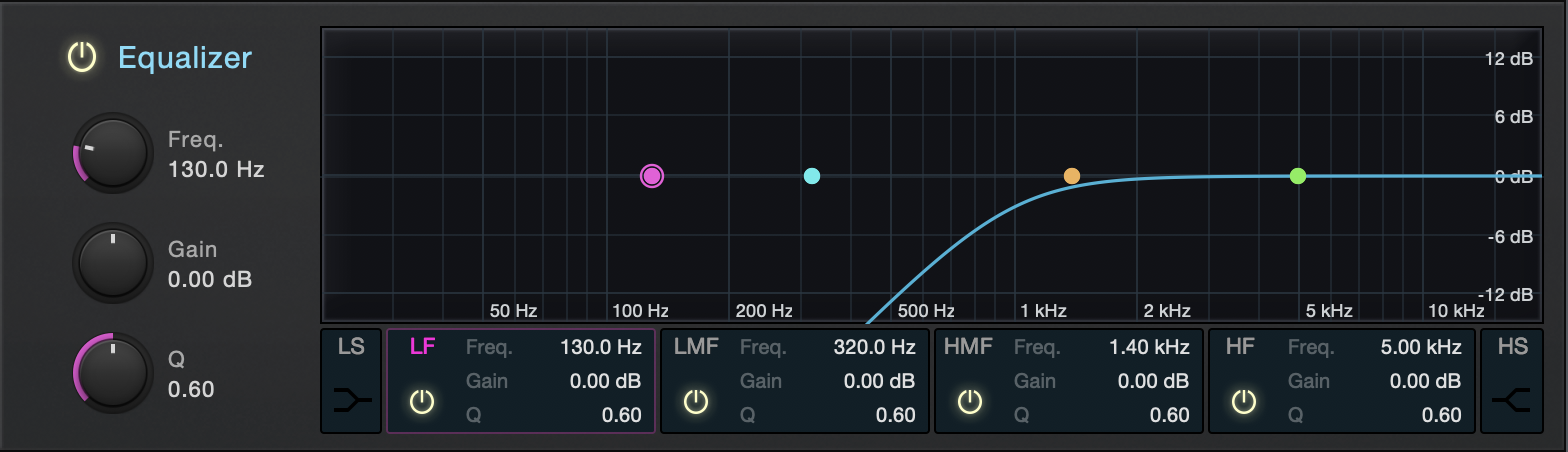
Task: Click the HF frequency value 5.00 kHz
Action: [x=1420, y=348]
